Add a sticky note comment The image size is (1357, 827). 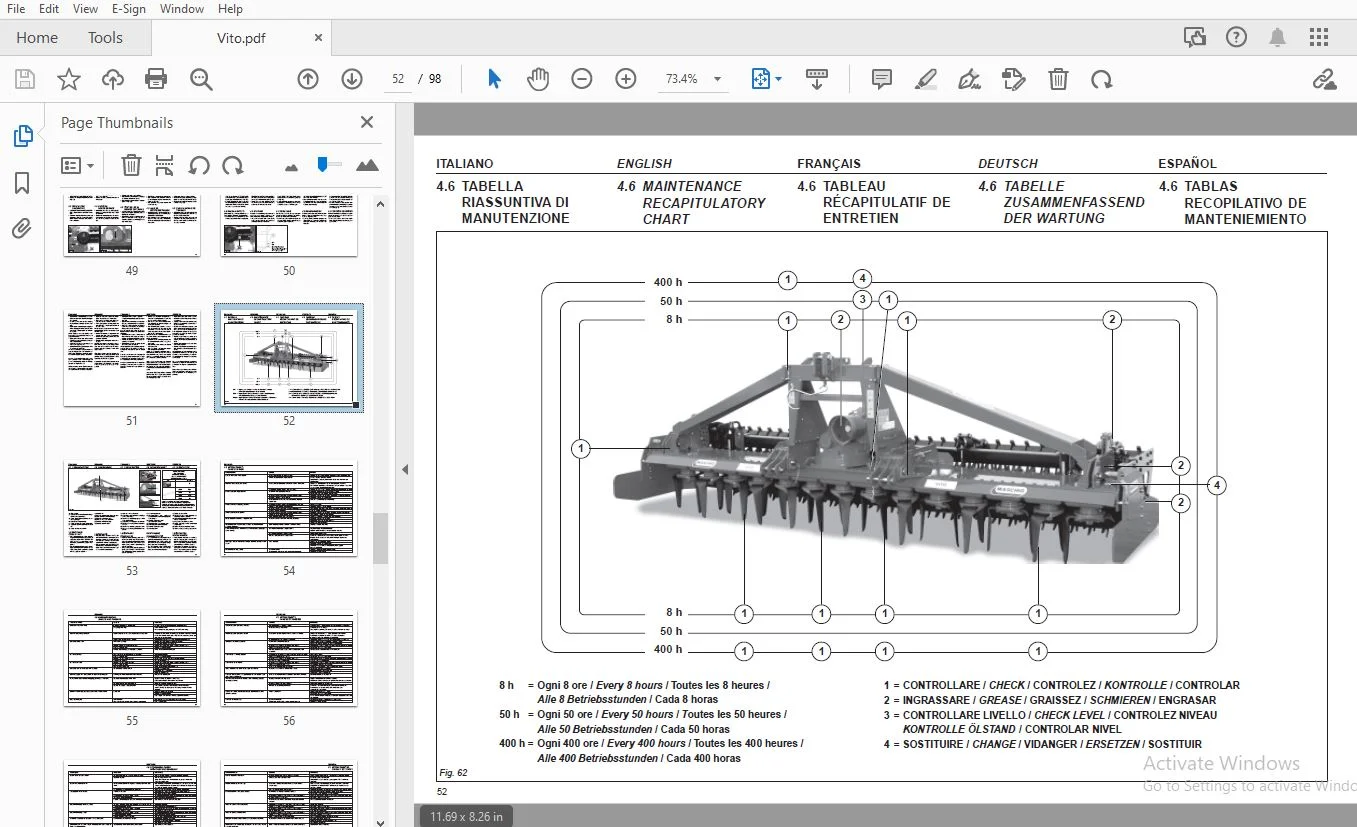coord(881,79)
